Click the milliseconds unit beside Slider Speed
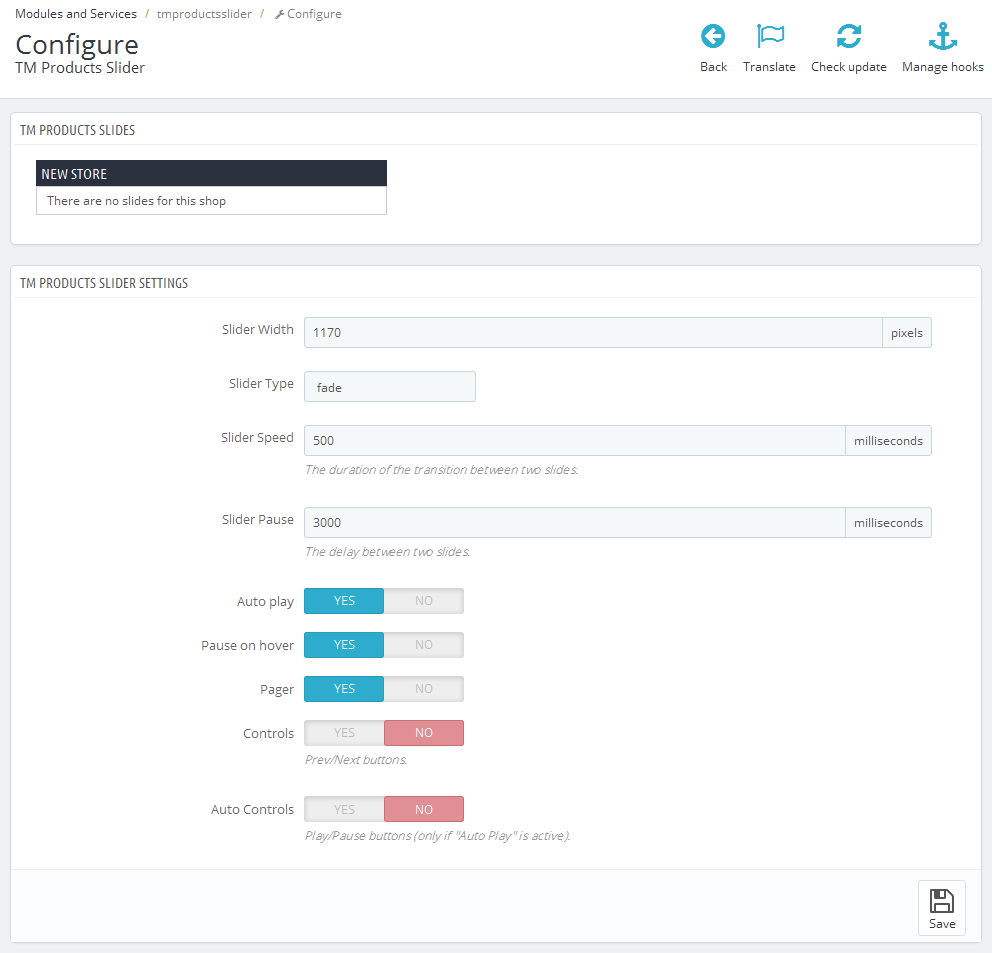992x953 pixels. point(888,440)
